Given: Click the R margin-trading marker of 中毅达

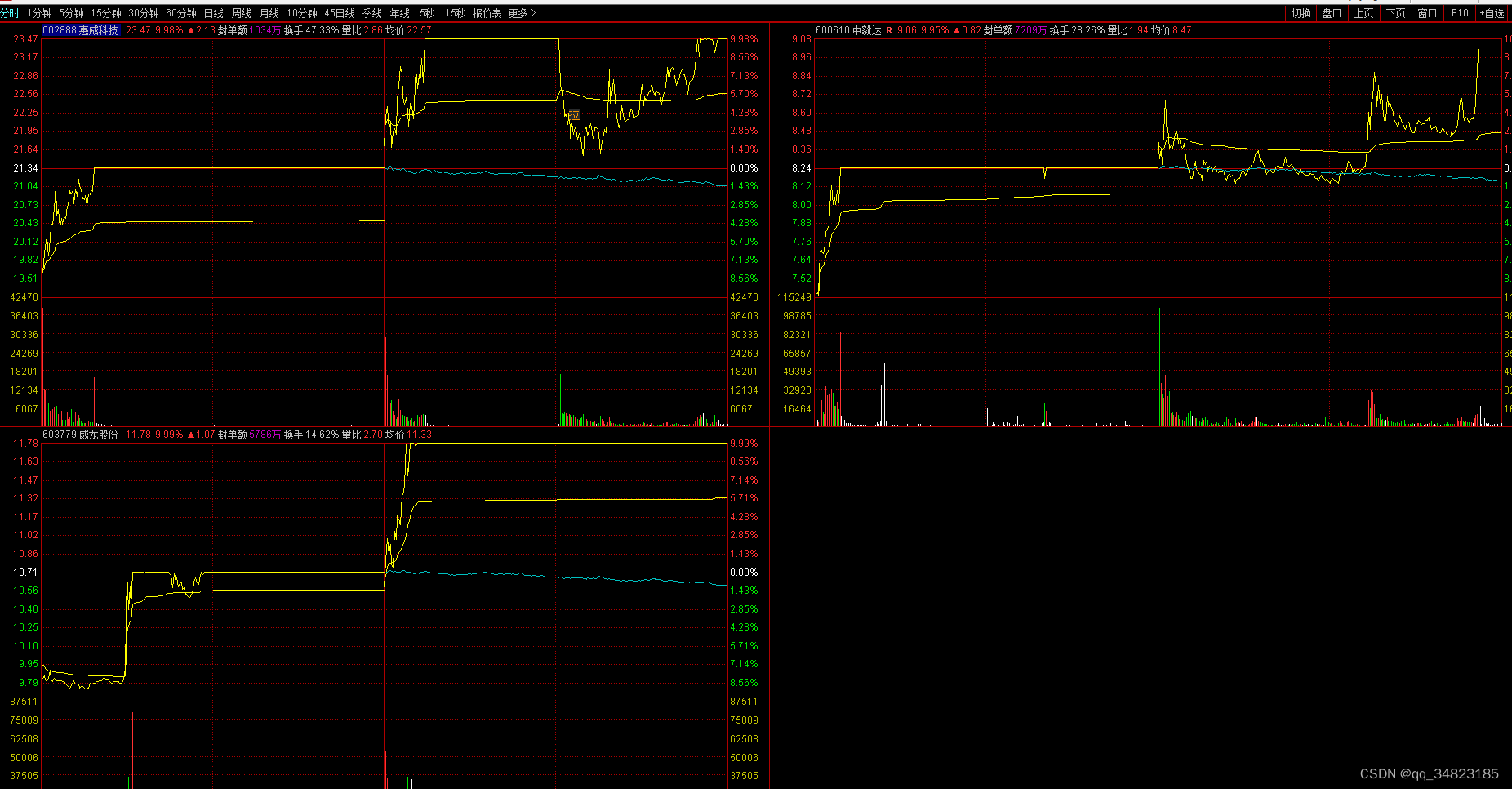Looking at the screenshot, I should pyautogui.click(x=889, y=30).
